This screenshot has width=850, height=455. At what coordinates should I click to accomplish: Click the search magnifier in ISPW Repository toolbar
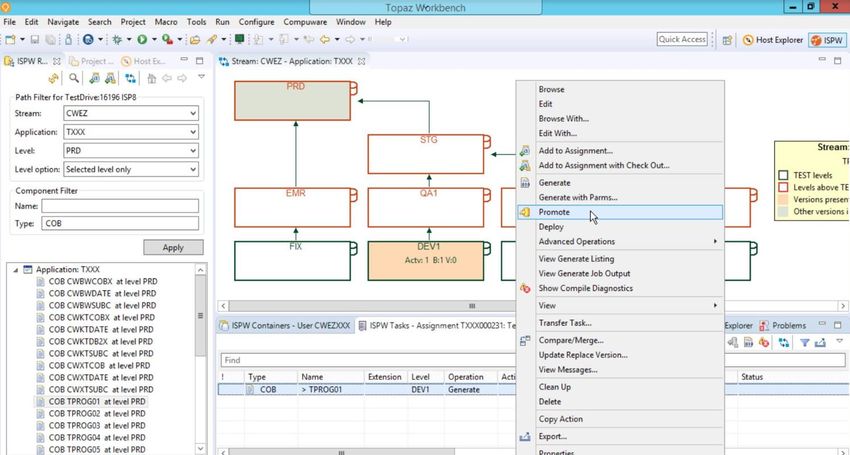click(x=74, y=78)
